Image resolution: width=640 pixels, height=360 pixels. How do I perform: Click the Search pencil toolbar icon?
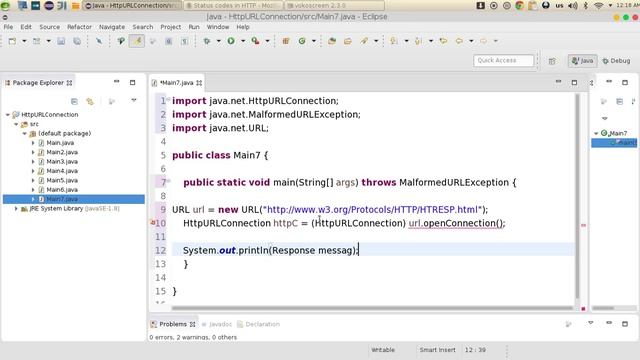tap(364, 41)
